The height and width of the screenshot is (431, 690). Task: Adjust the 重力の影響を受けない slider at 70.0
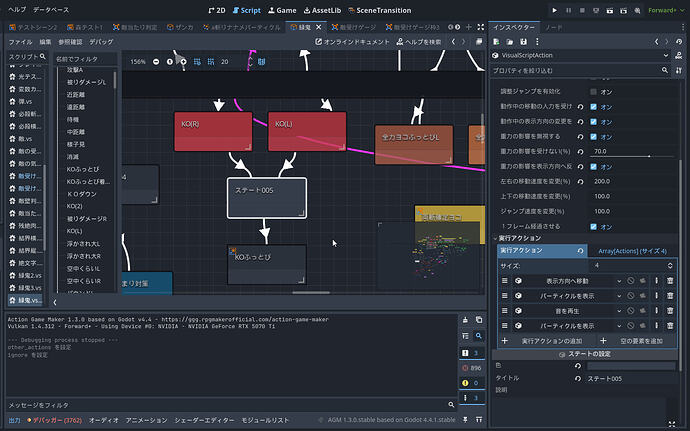pyautogui.click(x=631, y=151)
